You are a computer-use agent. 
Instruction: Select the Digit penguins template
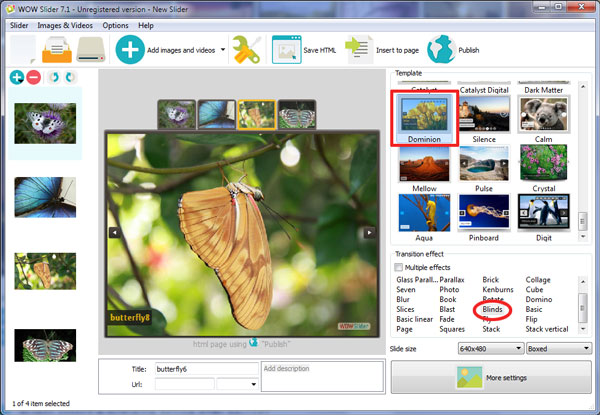coord(543,217)
